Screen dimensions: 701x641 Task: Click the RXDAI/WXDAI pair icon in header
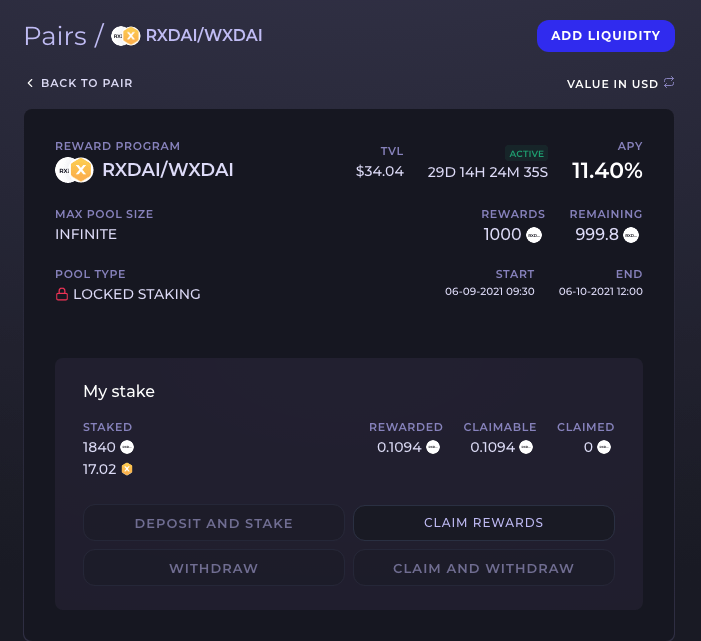click(x=125, y=36)
